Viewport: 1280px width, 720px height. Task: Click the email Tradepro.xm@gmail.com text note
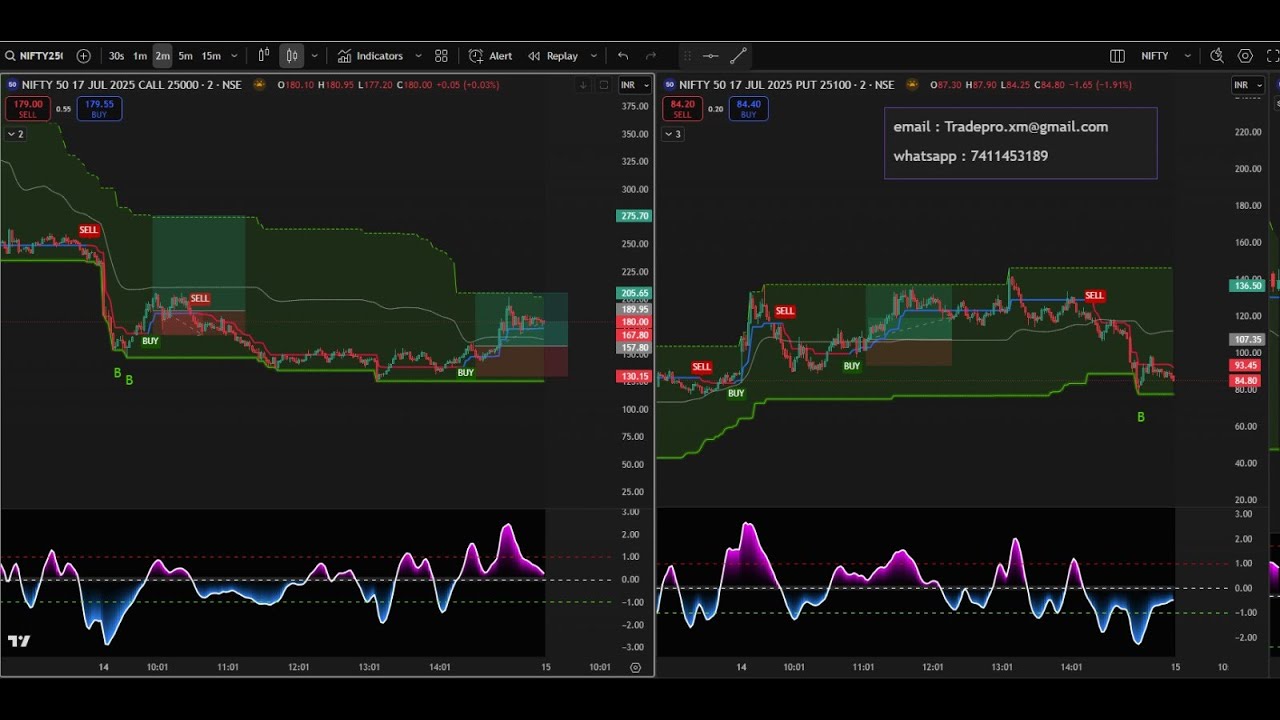1000,127
